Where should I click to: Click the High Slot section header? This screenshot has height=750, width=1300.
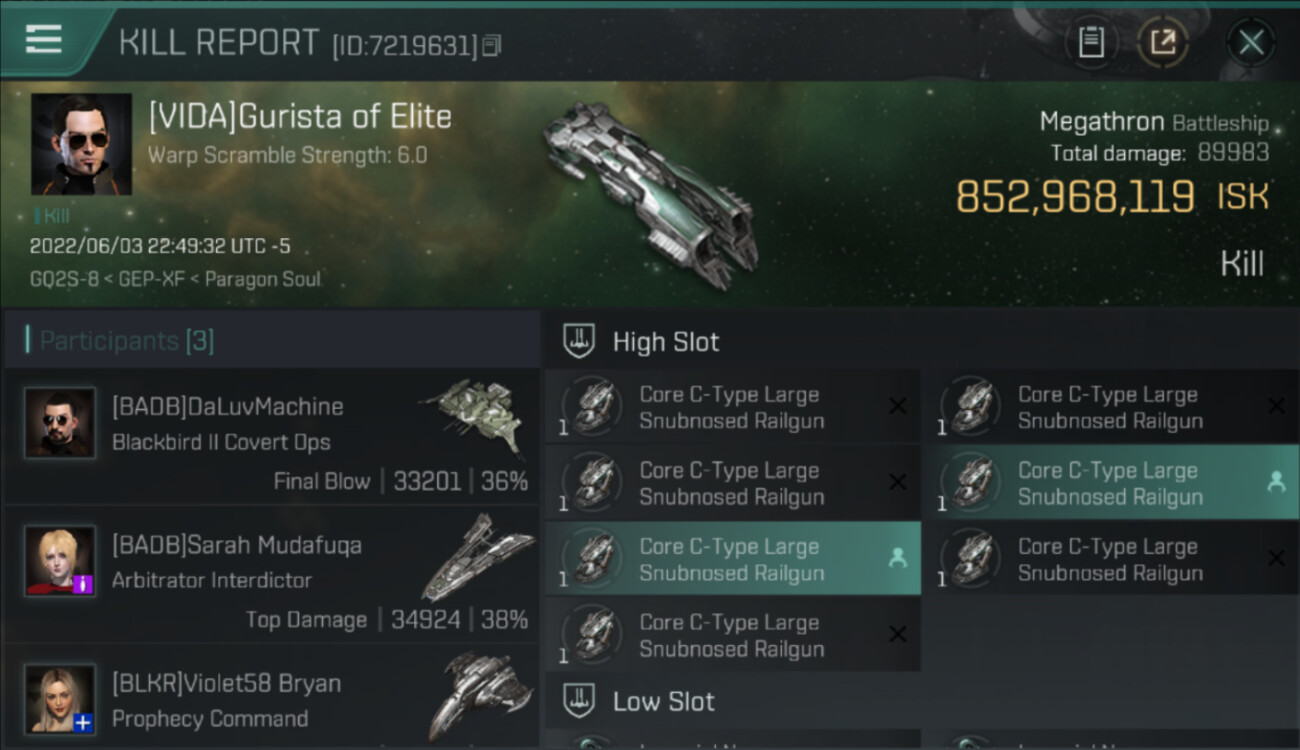click(x=665, y=342)
